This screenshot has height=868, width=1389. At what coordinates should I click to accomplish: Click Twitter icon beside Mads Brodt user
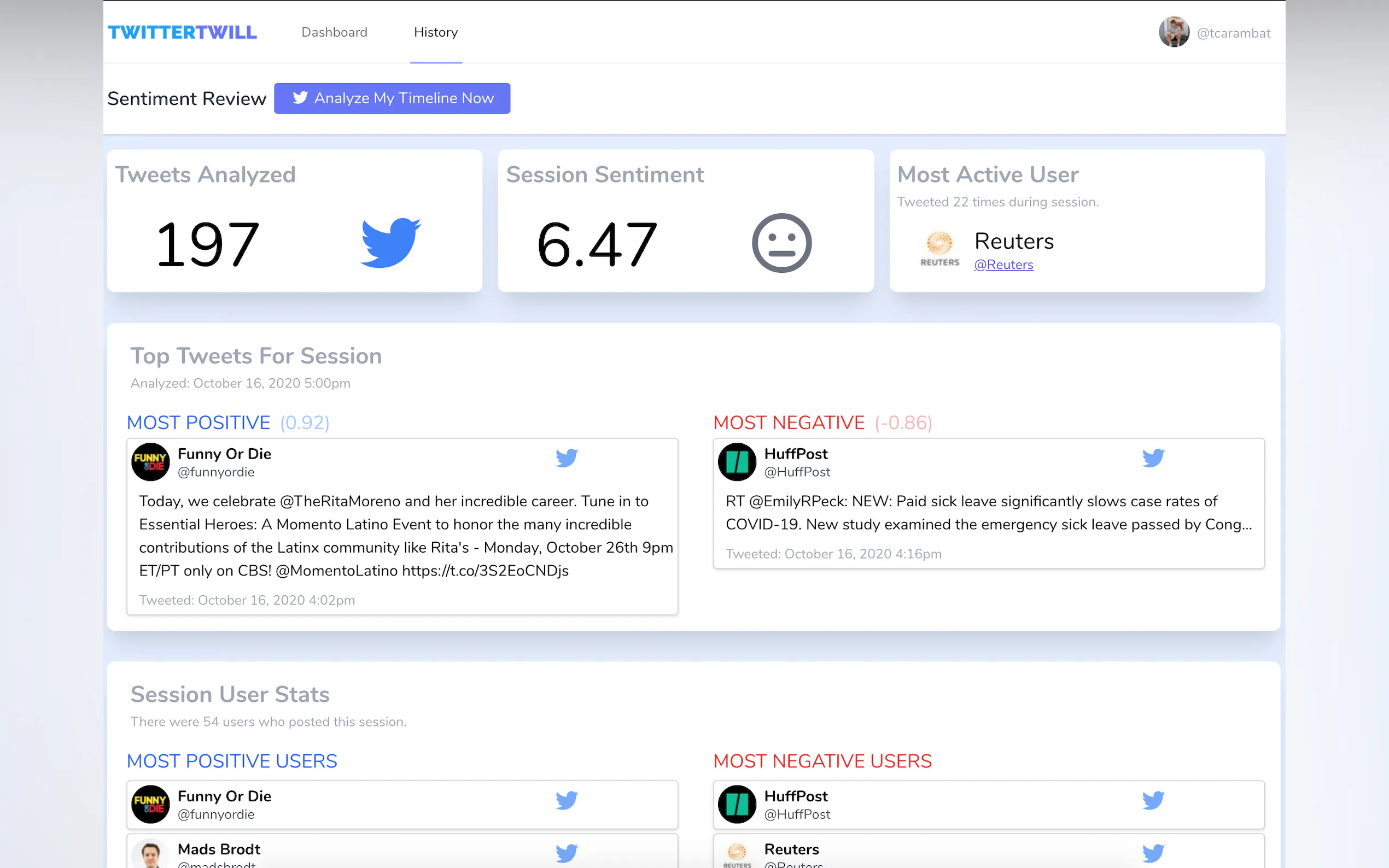tap(566, 853)
